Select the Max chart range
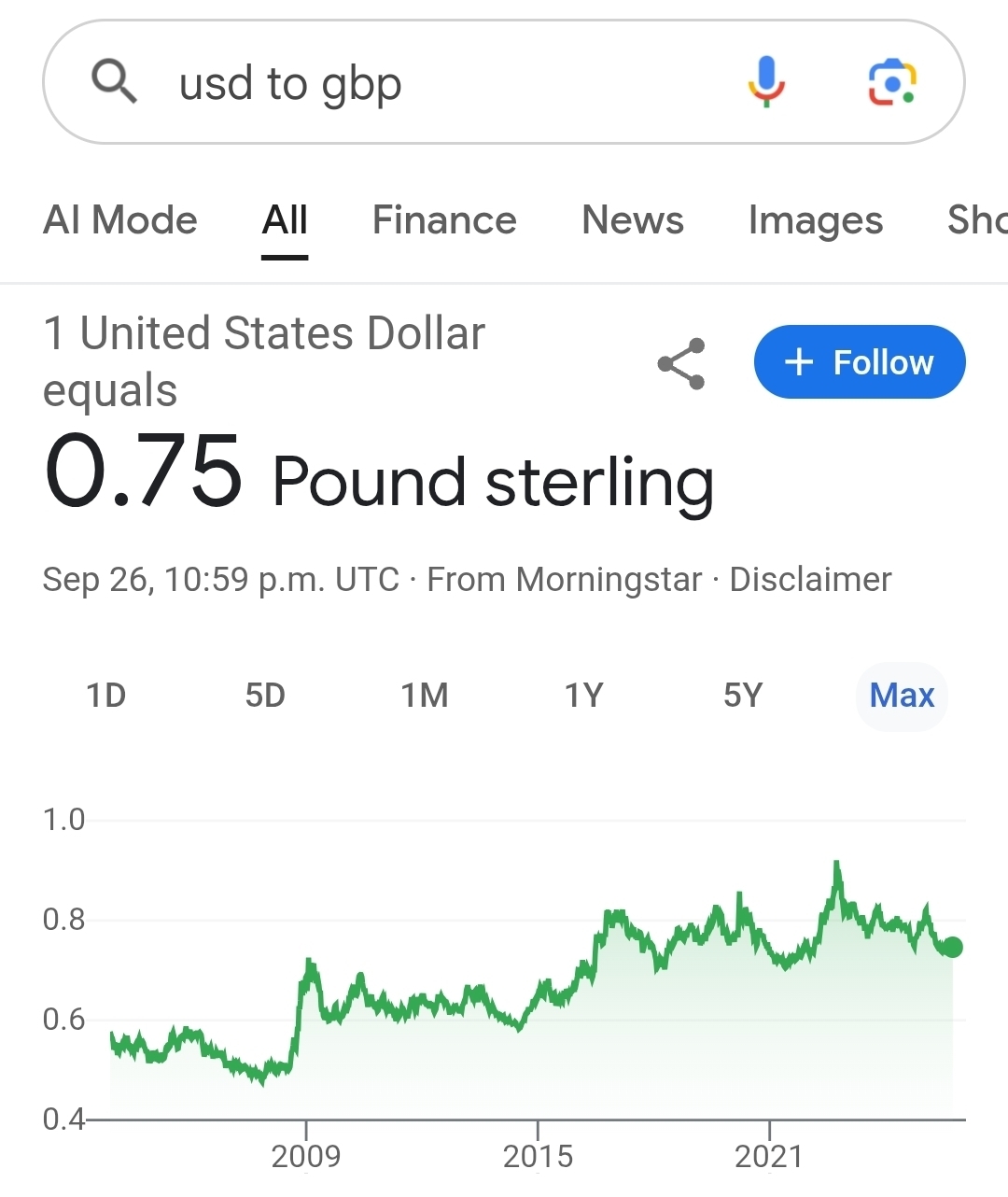Screen dimensions: 1008x1197 coord(902,696)
